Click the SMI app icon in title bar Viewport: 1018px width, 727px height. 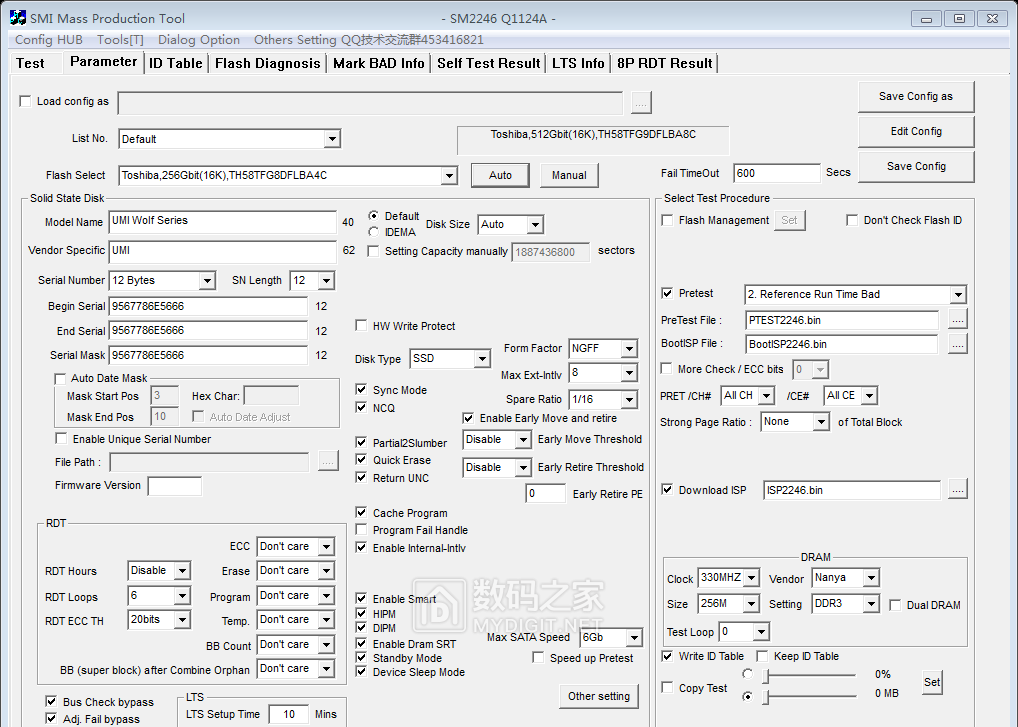coord(17,18)
